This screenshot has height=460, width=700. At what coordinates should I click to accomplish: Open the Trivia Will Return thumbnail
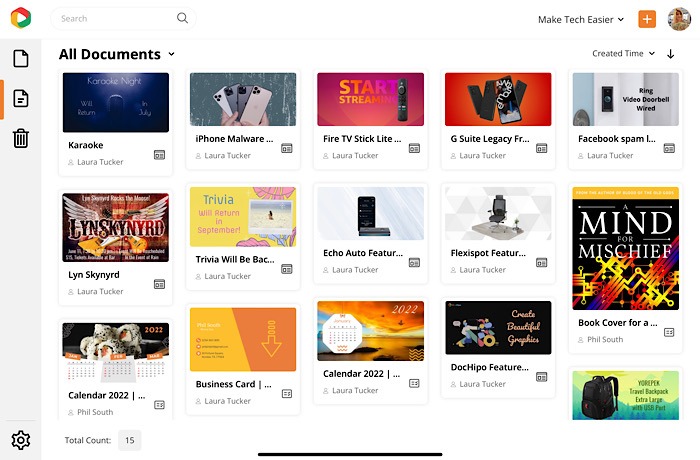click(x=243, y=217)
